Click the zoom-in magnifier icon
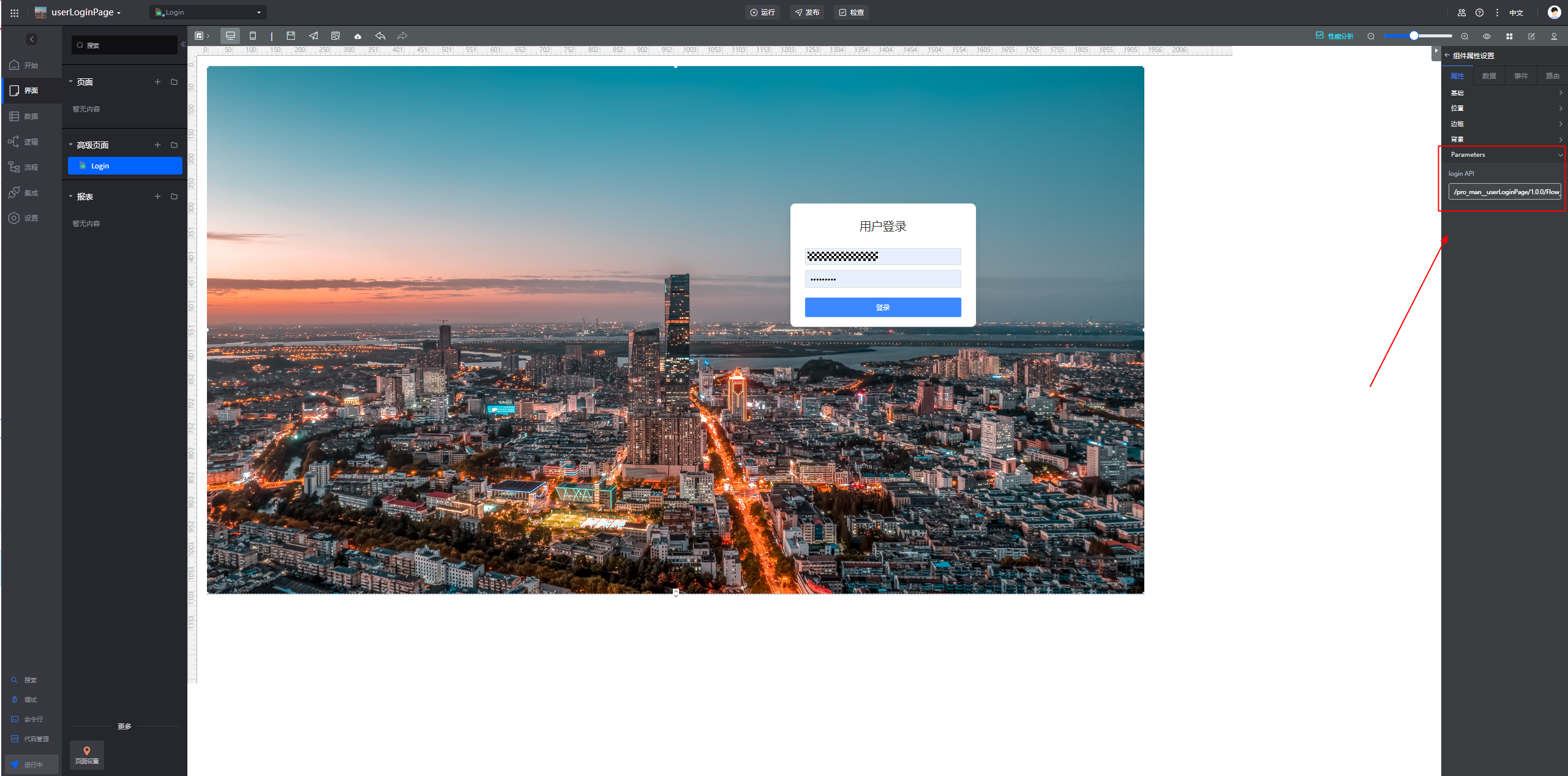The height and width of the screenshot is (776, 1568). click(x=1465, y=36)
